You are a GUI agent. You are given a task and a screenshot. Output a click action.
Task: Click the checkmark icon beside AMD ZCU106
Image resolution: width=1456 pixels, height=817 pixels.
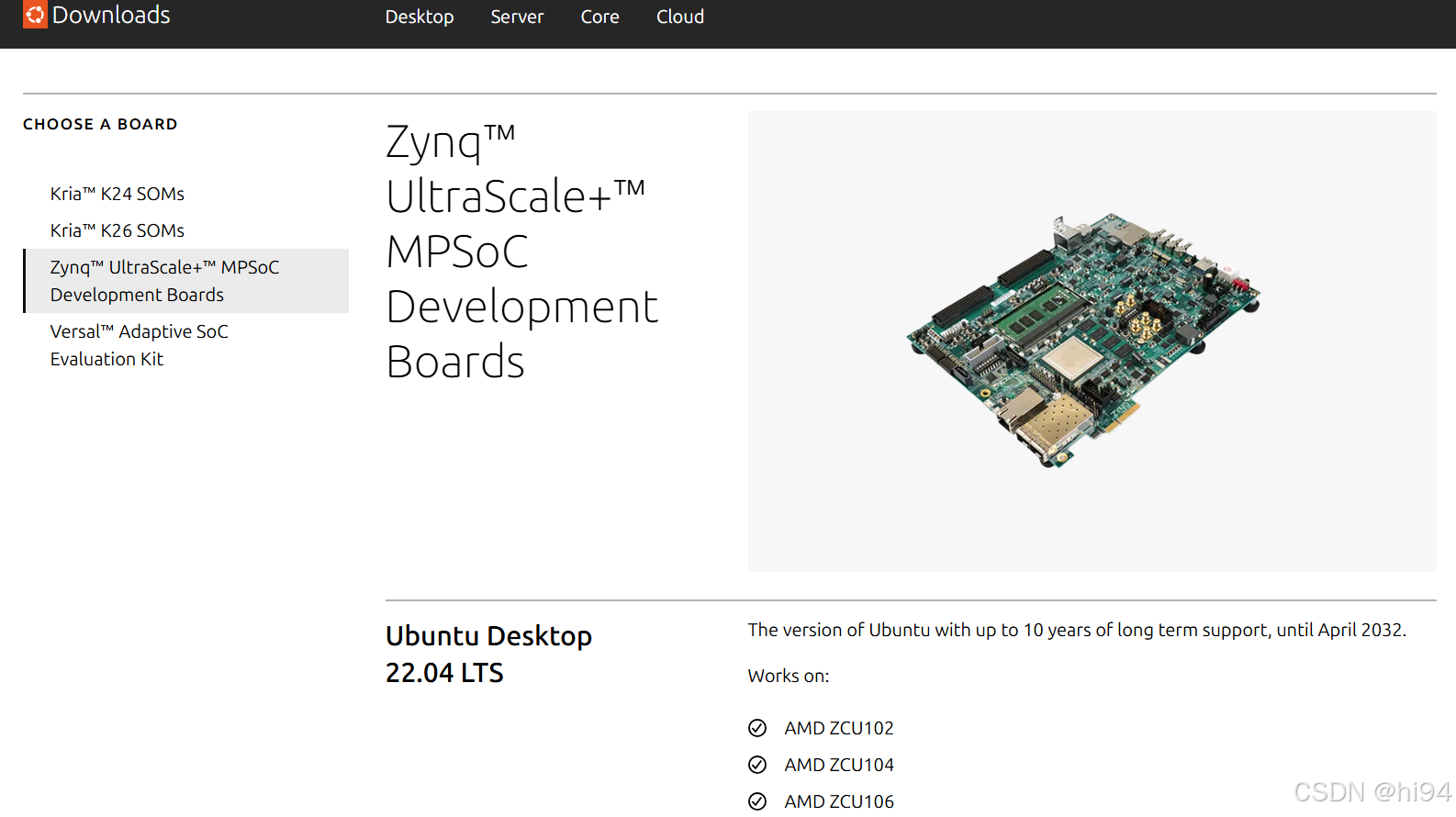[x=757, y=801]
